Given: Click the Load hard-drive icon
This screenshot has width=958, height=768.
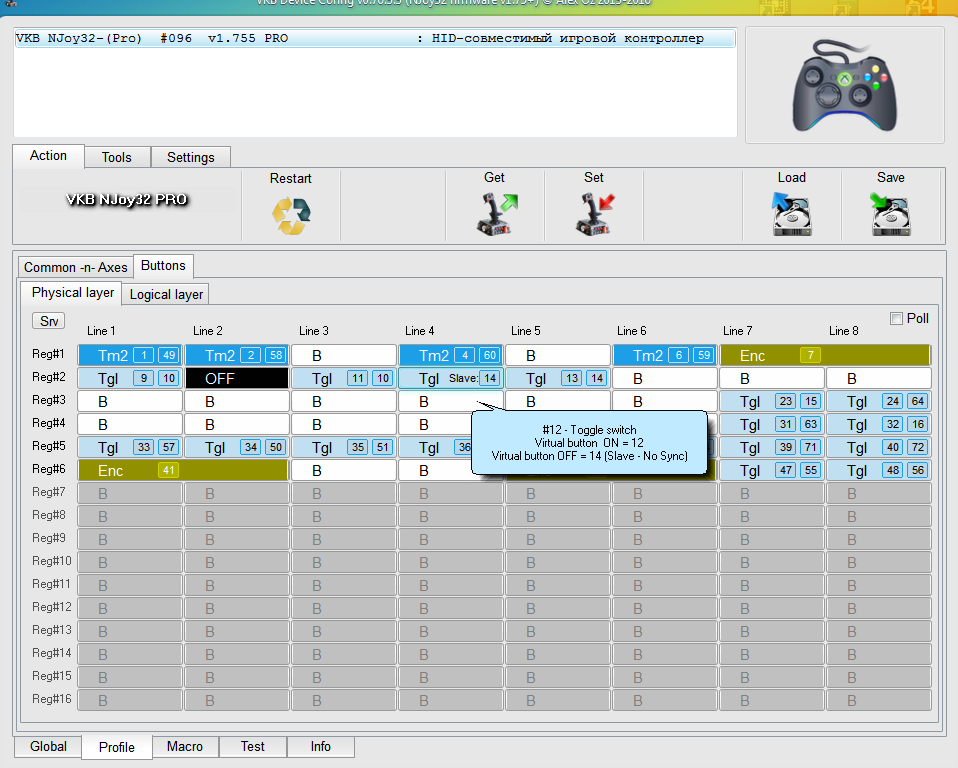Looking at the screenshot, I should tap(791, 214).
